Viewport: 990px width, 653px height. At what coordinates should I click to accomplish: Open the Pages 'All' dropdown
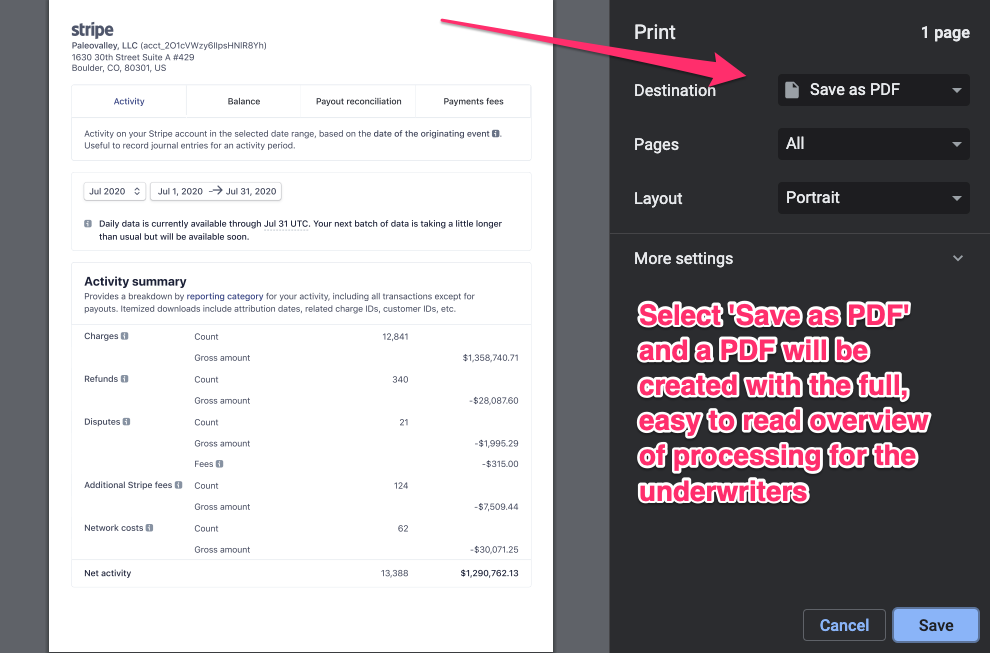point(873,144)
